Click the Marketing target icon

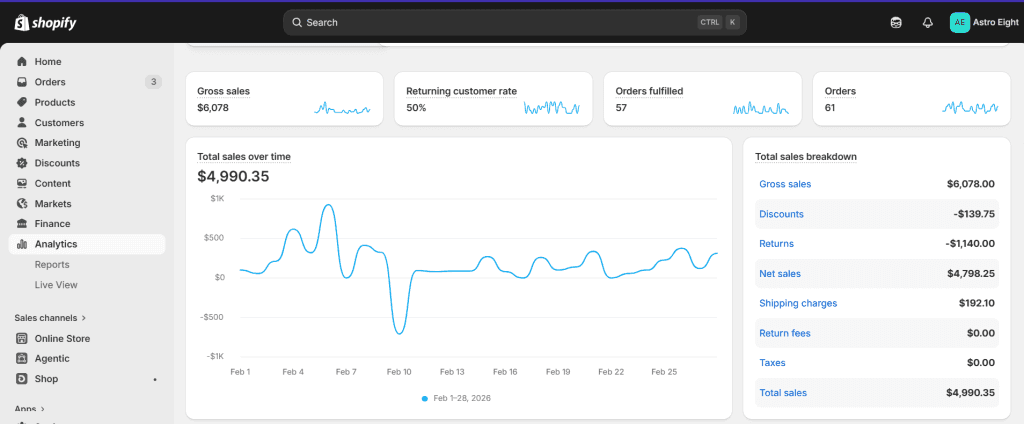[22, 142]
